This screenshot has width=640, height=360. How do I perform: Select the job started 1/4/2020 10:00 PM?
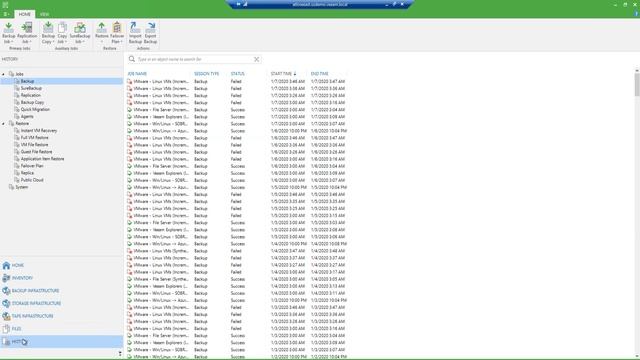point(238,244)
